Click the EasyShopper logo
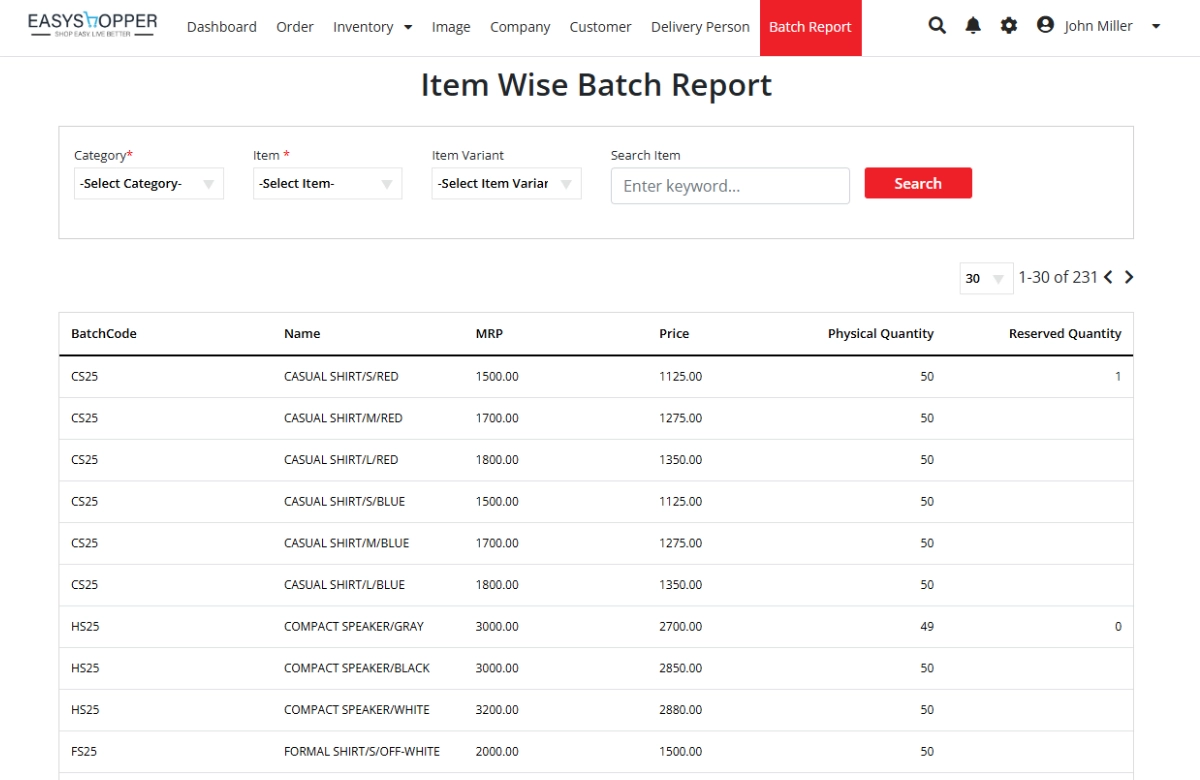The height and width of the screenshot is (780, 1200). 92,26
